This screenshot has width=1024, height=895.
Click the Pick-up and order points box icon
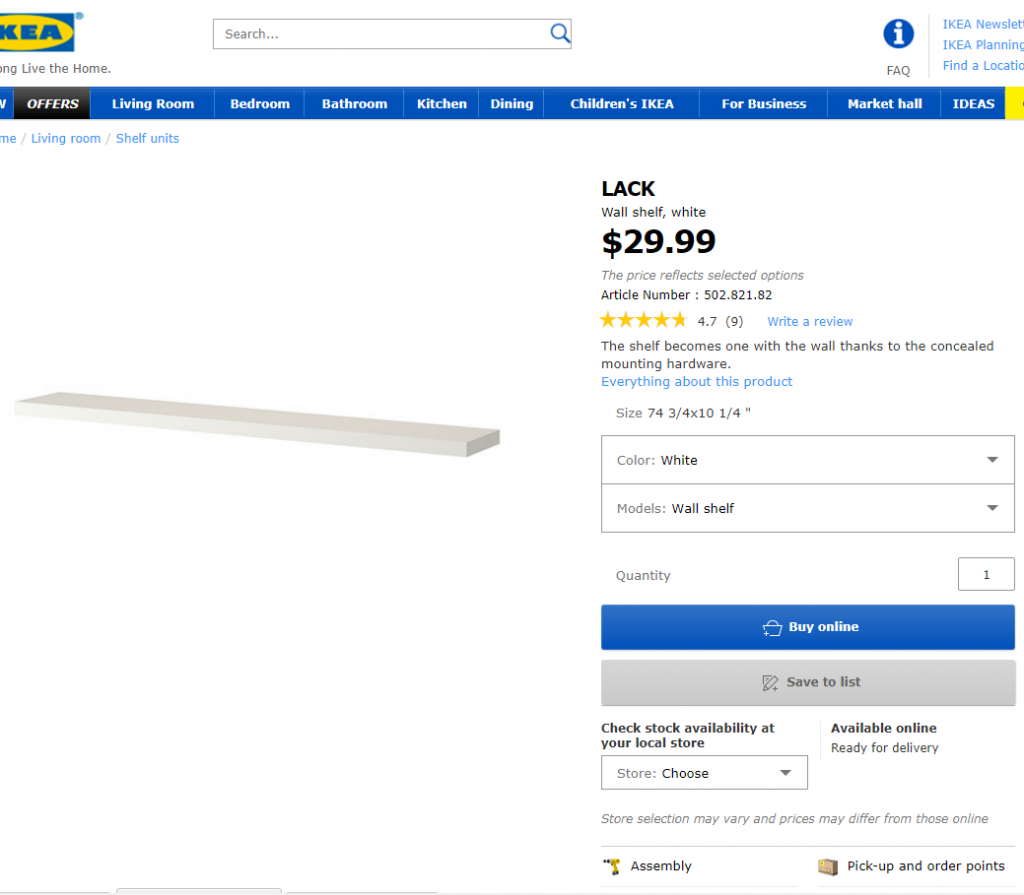pyautogui.click(x=827, y=866)
